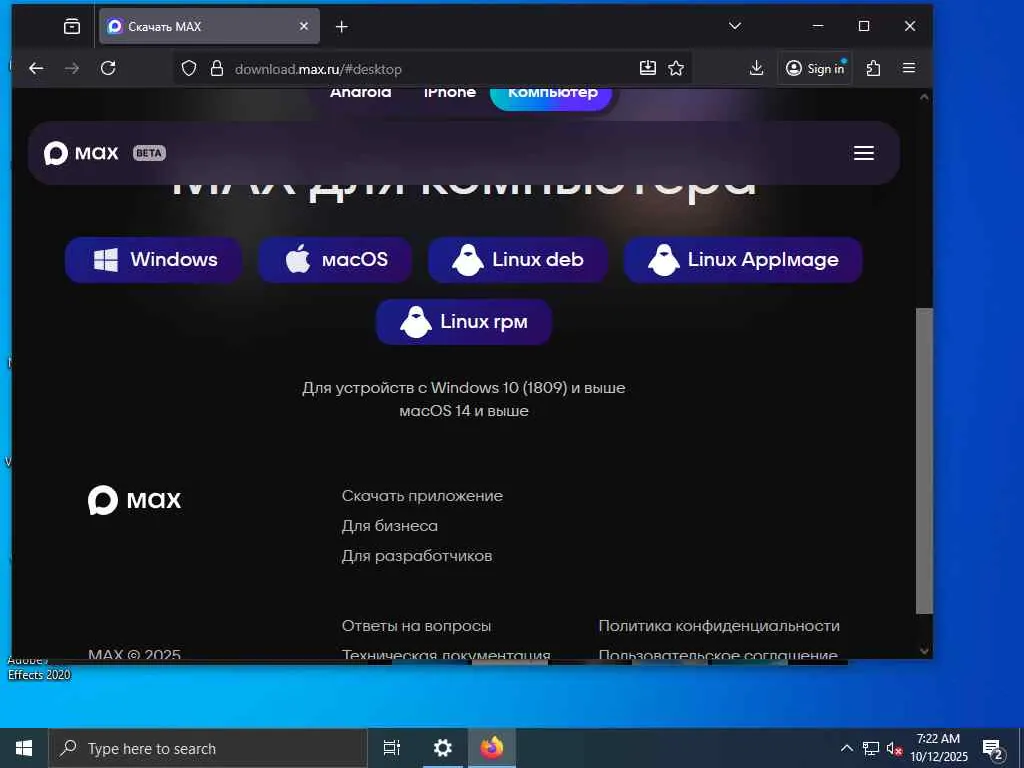Viewport: 1024px width, 768px height.
Task: Select the Скачать MAX browser tab
Action: (x=209, y=26)
